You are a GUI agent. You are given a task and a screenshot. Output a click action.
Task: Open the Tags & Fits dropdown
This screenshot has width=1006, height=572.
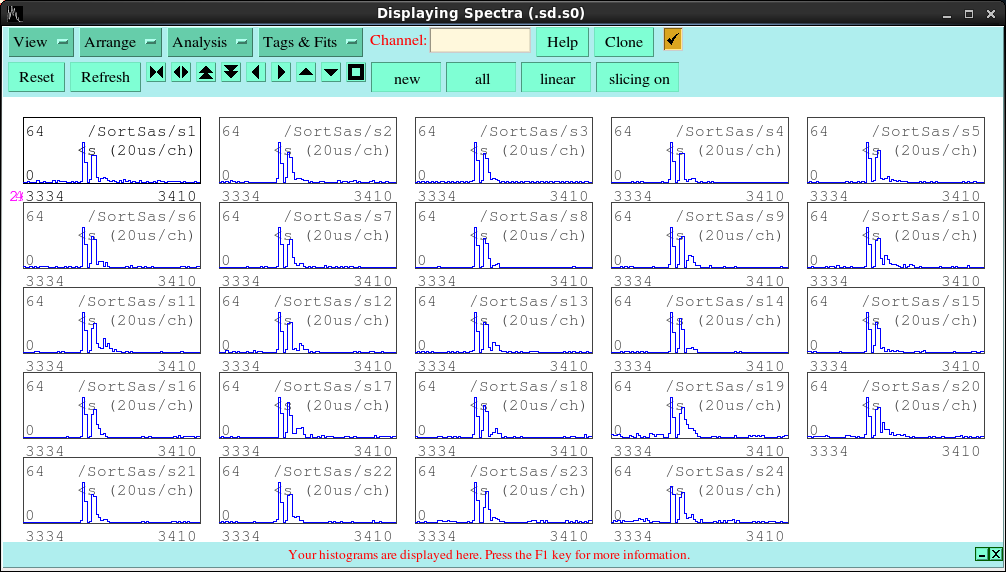click(310, 42)
